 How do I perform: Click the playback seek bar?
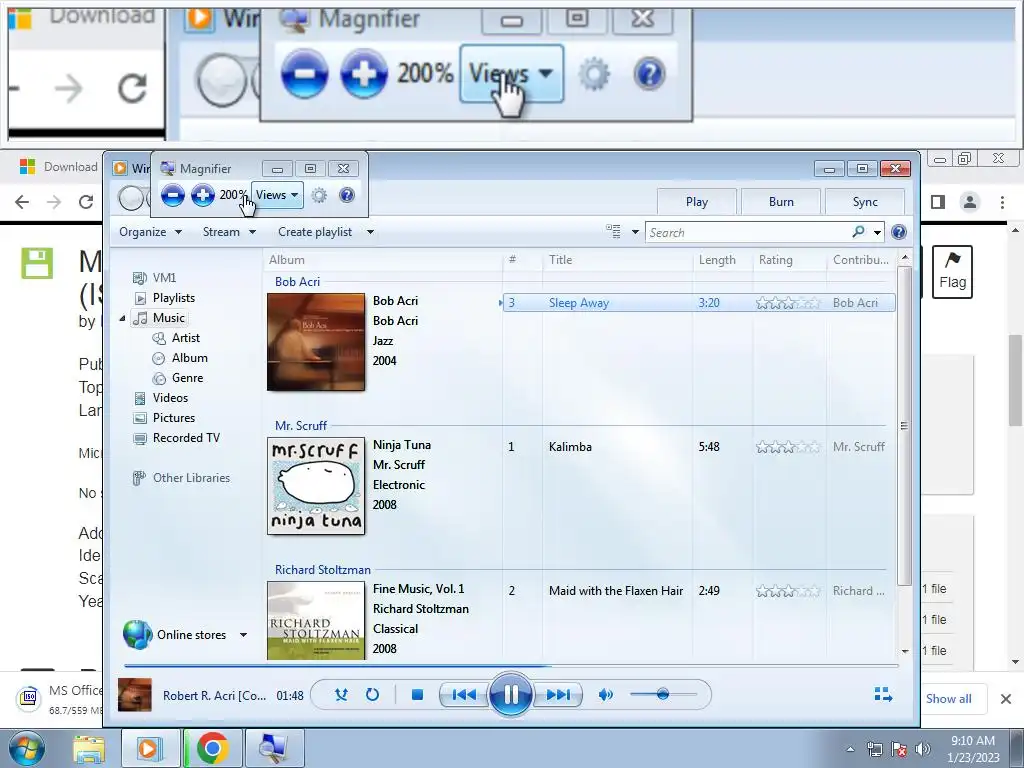(511, 665)
